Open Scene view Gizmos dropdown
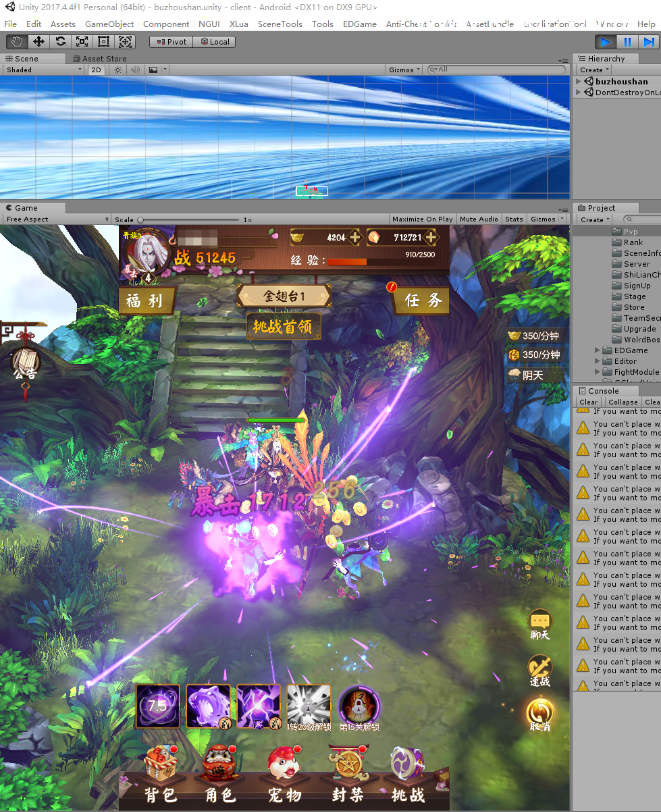The width and height of the screenshot is (661, 812). pyautogui.click(x=404, y=69)
